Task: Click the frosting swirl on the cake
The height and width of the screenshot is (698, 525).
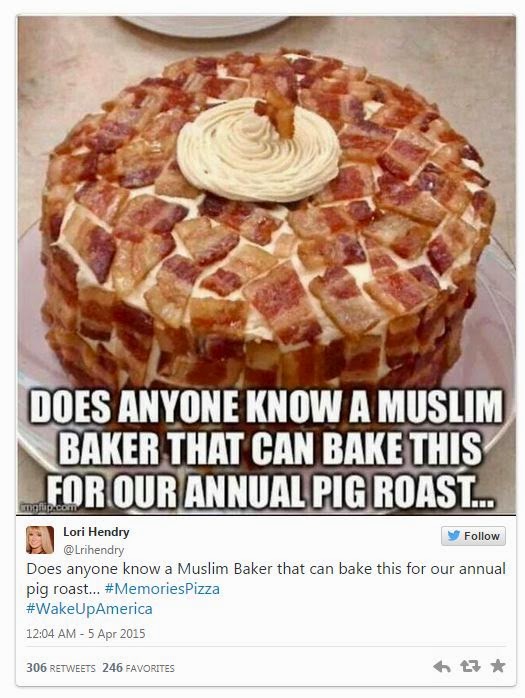Action: tap(258, 150)
